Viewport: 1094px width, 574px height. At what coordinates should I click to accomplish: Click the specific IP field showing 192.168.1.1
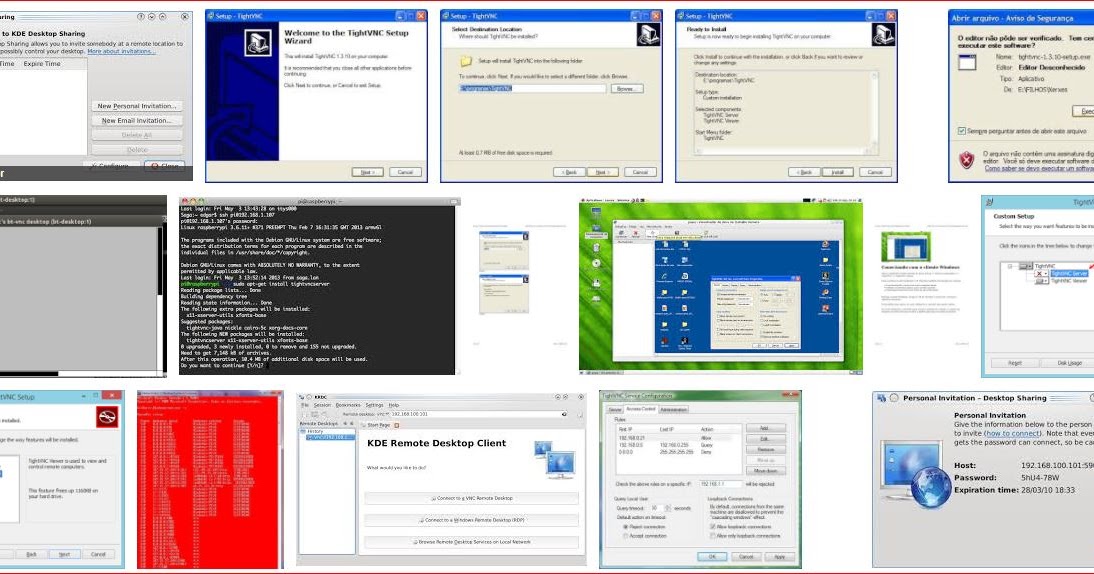(x=721, y=483)
